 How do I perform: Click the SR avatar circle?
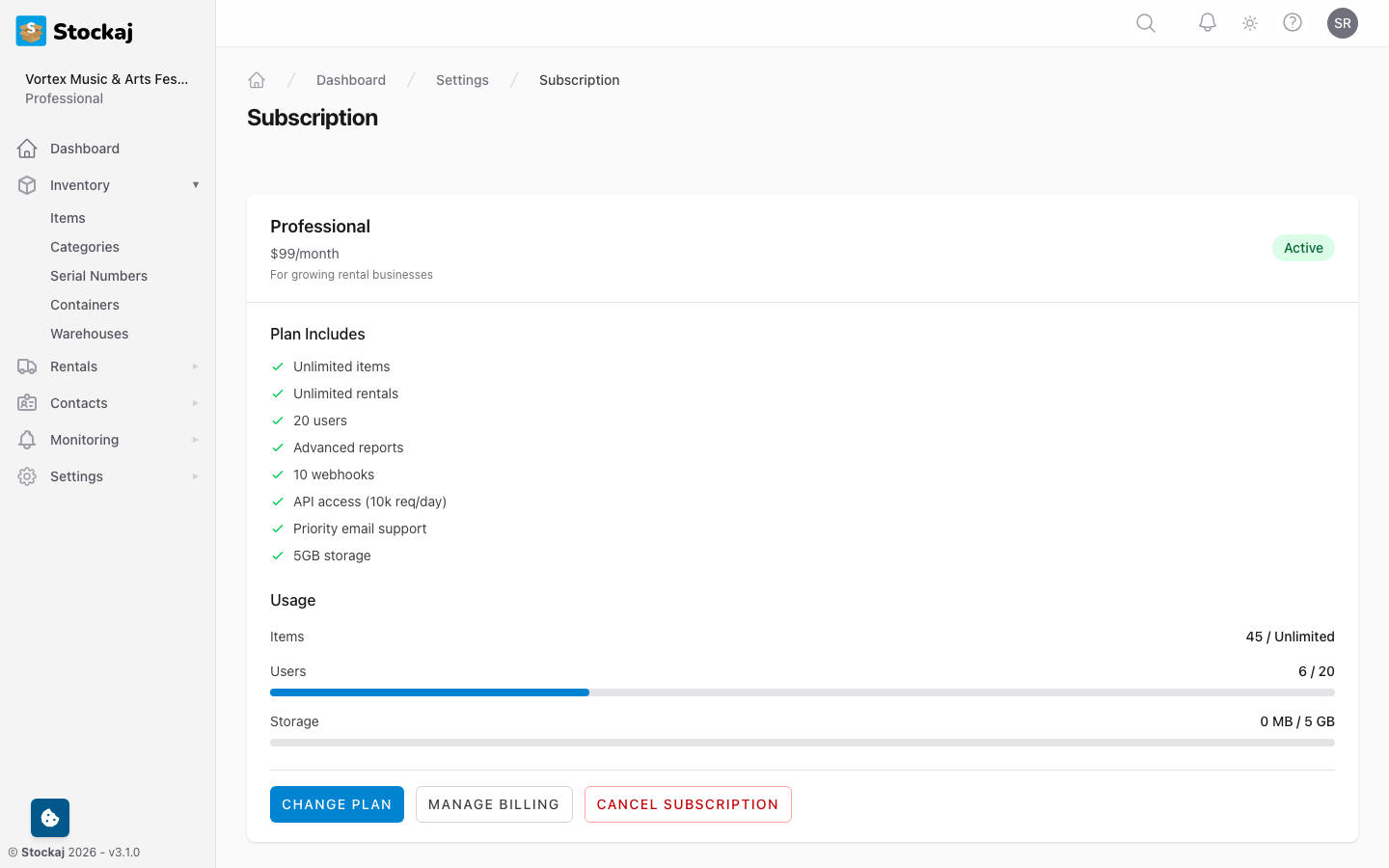tap(1342, 22)
